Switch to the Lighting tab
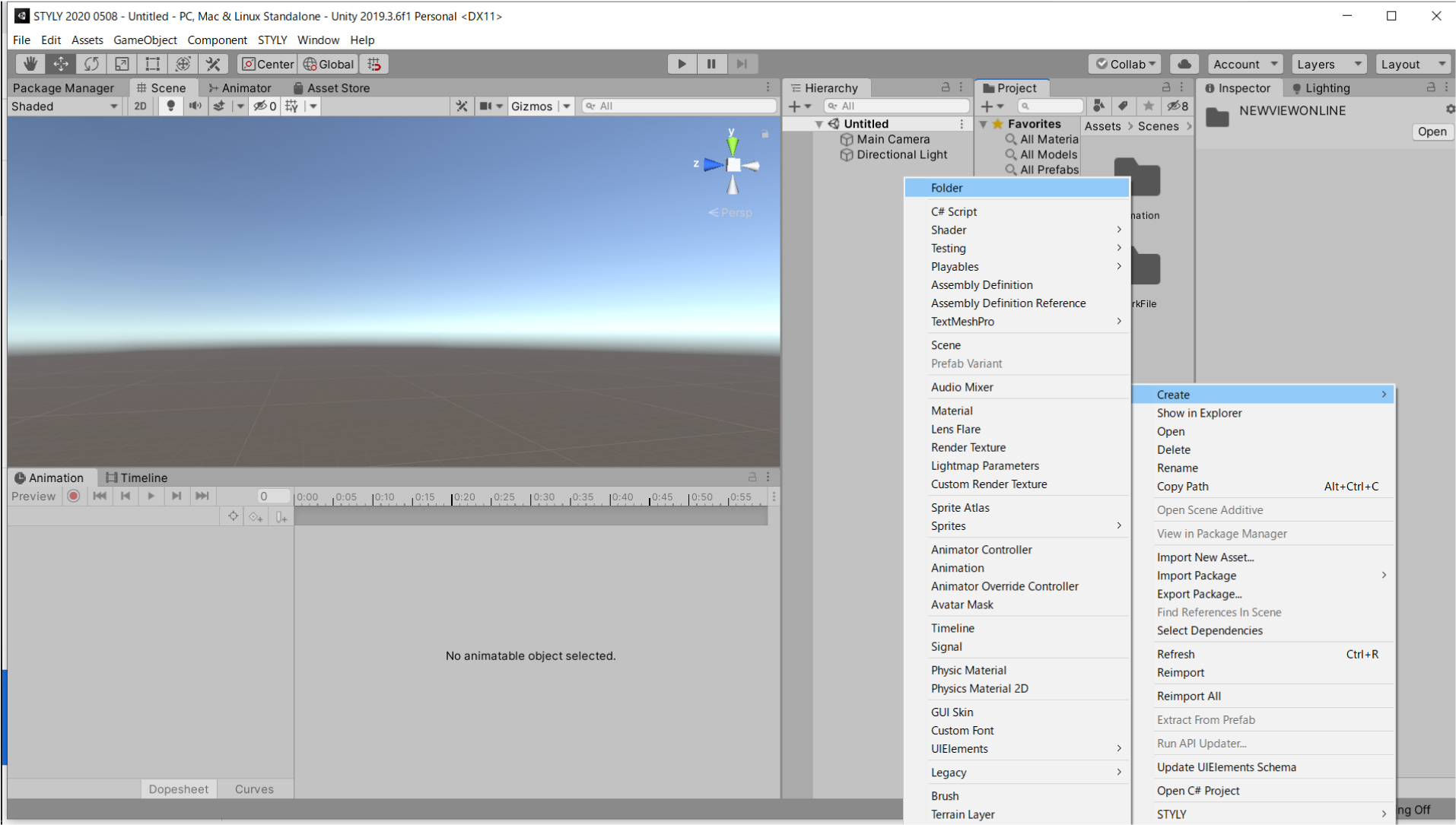 1321,87
